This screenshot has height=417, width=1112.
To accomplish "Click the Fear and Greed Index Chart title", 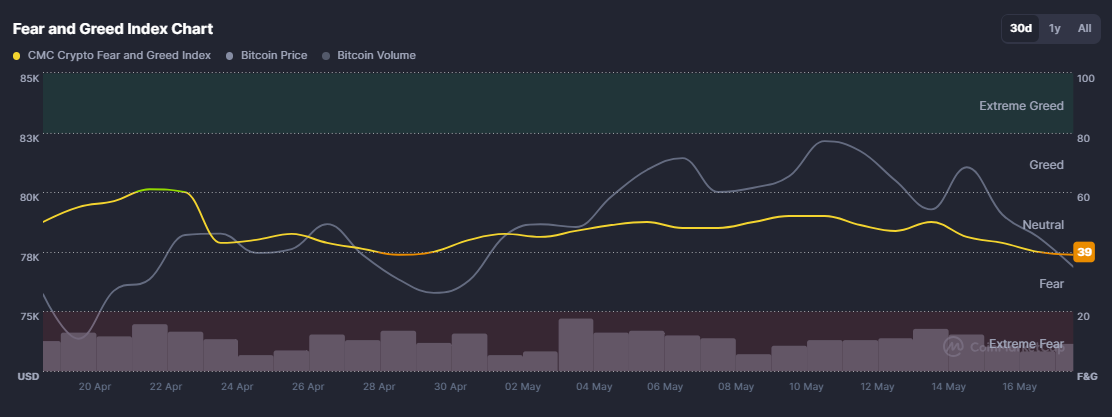I will tap(113, 29).
